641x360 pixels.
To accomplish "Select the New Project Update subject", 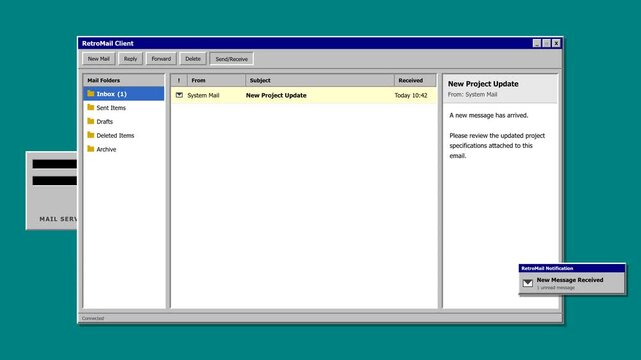I will 276,95.
